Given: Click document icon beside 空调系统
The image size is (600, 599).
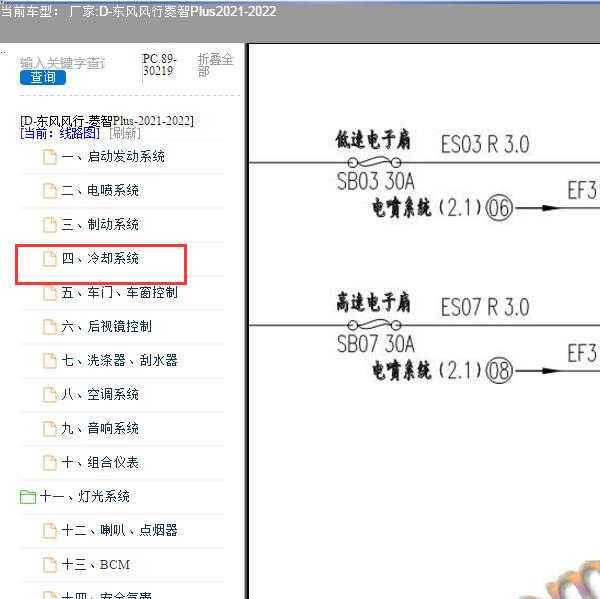Looking at the screenshot, I should (x=50, y=395).
